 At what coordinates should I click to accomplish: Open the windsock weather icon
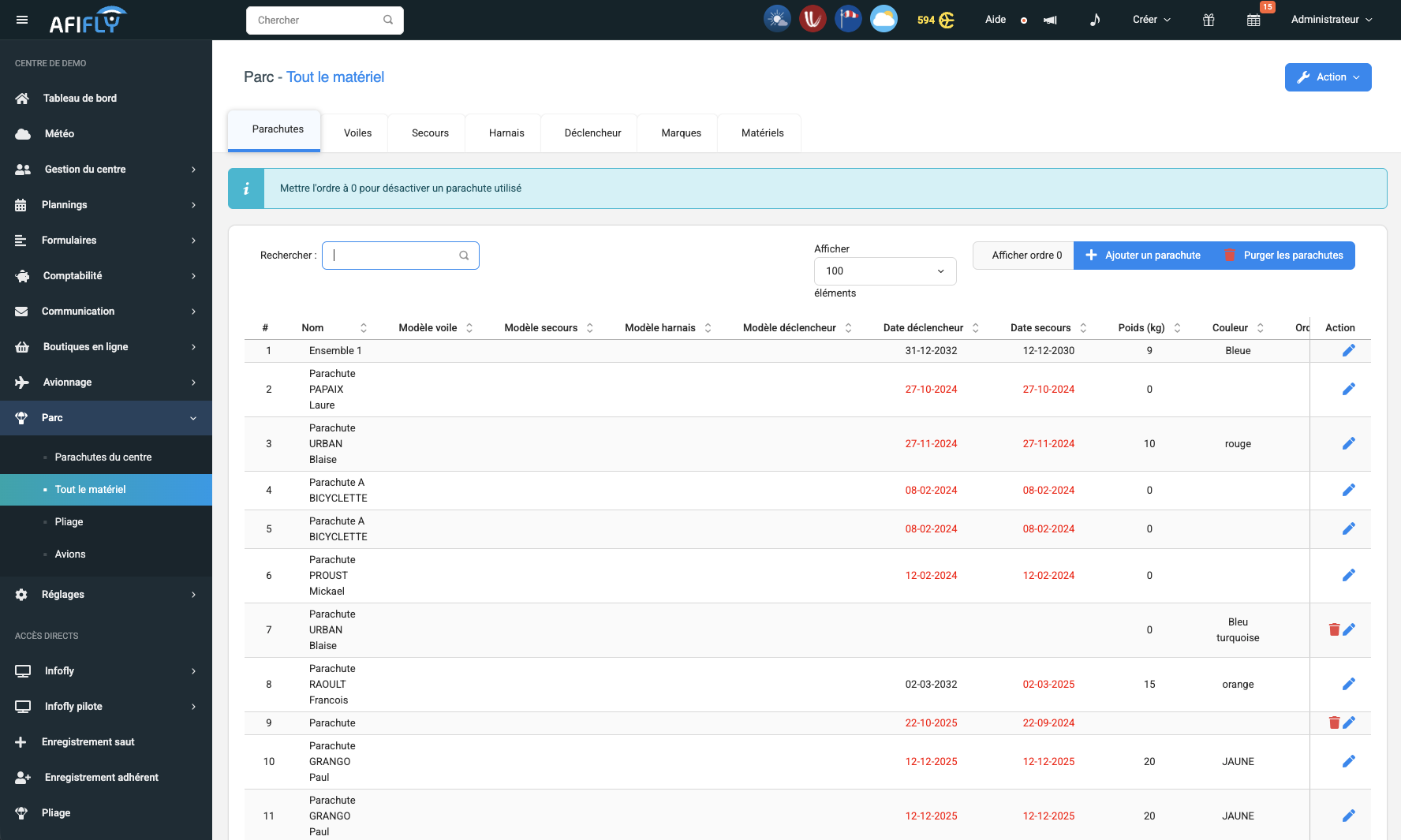click(x=848, y=19)
